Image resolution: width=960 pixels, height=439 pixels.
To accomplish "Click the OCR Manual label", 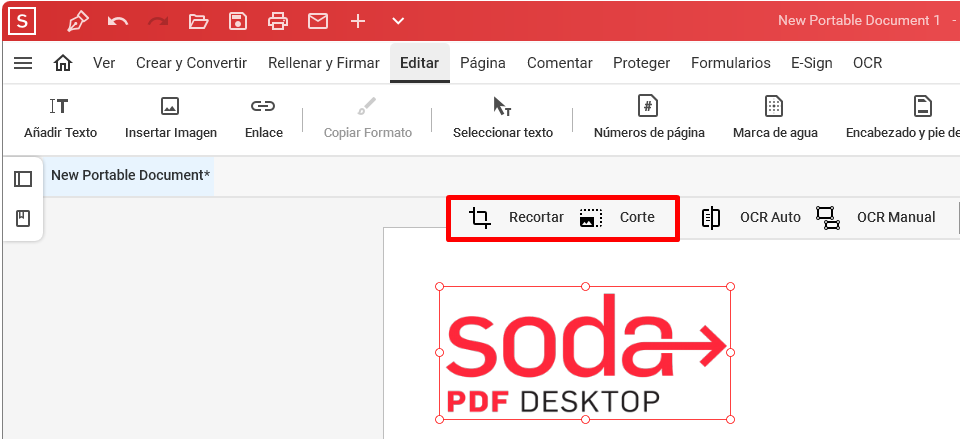I will (896, 217).
